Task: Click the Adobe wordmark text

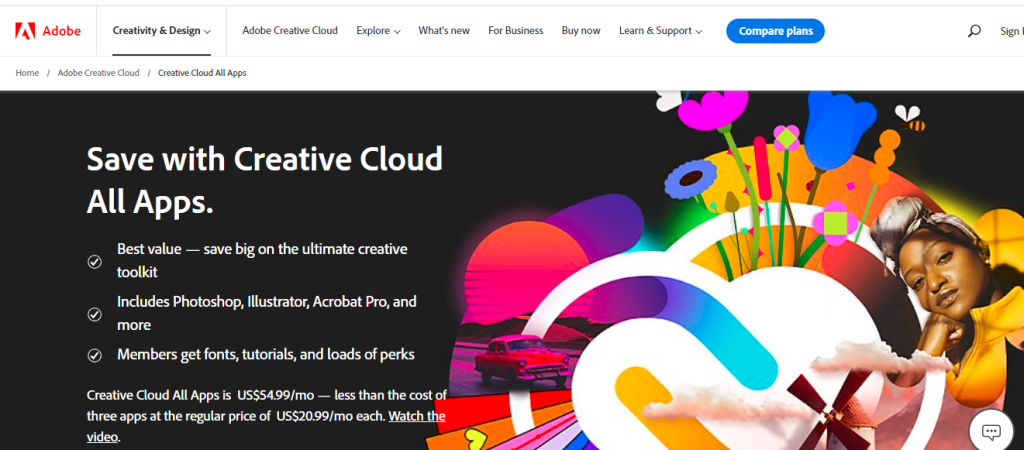Action: pos(62,31)
